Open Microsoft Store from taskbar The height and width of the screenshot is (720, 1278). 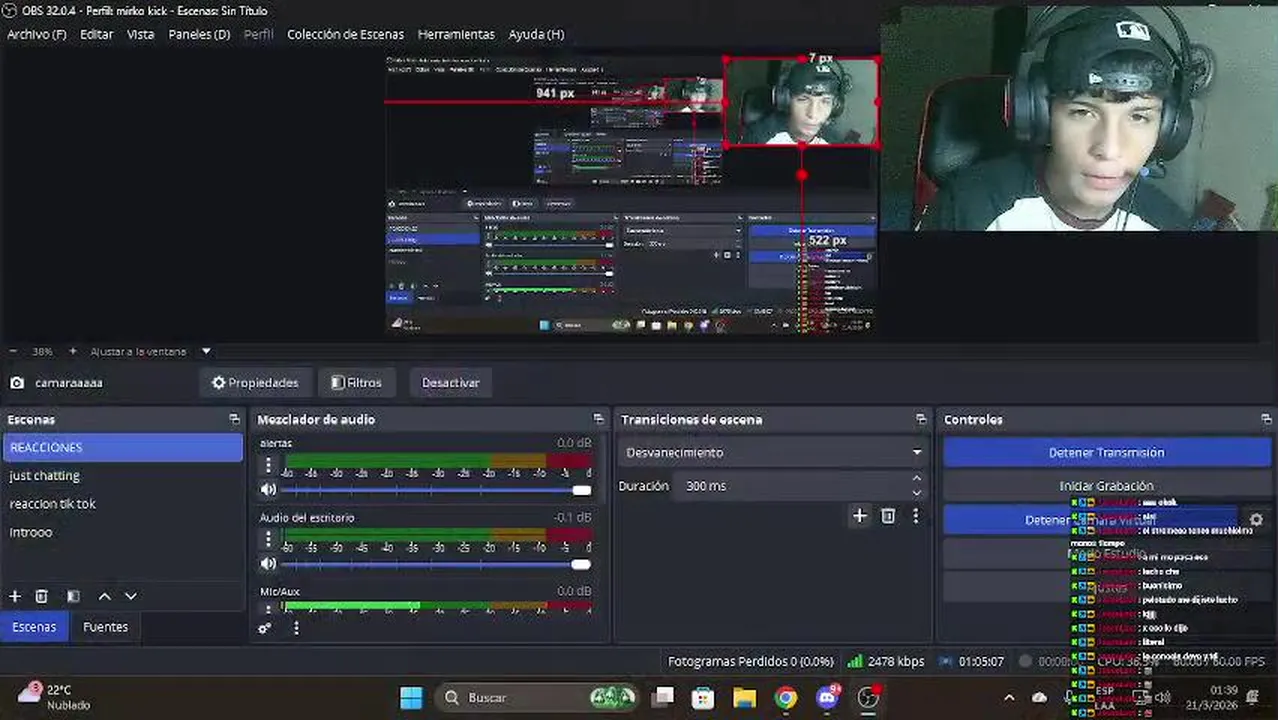click(703, 698)
